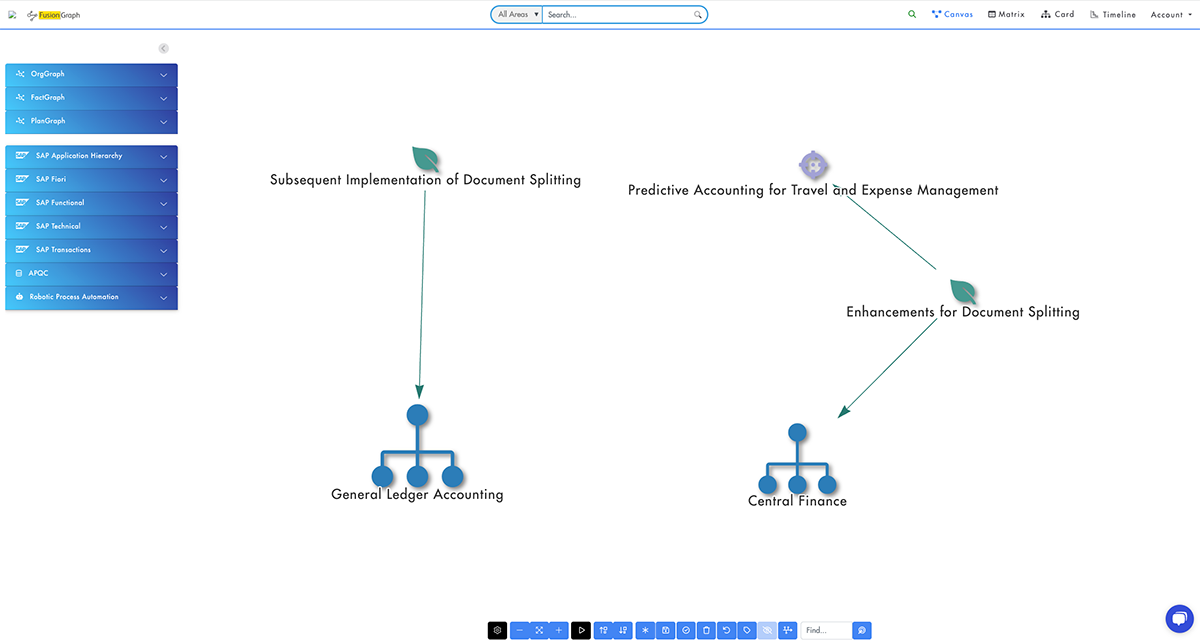Open canvas settings via the gear icon
1200x640 pixels.
tap(497, 630)
